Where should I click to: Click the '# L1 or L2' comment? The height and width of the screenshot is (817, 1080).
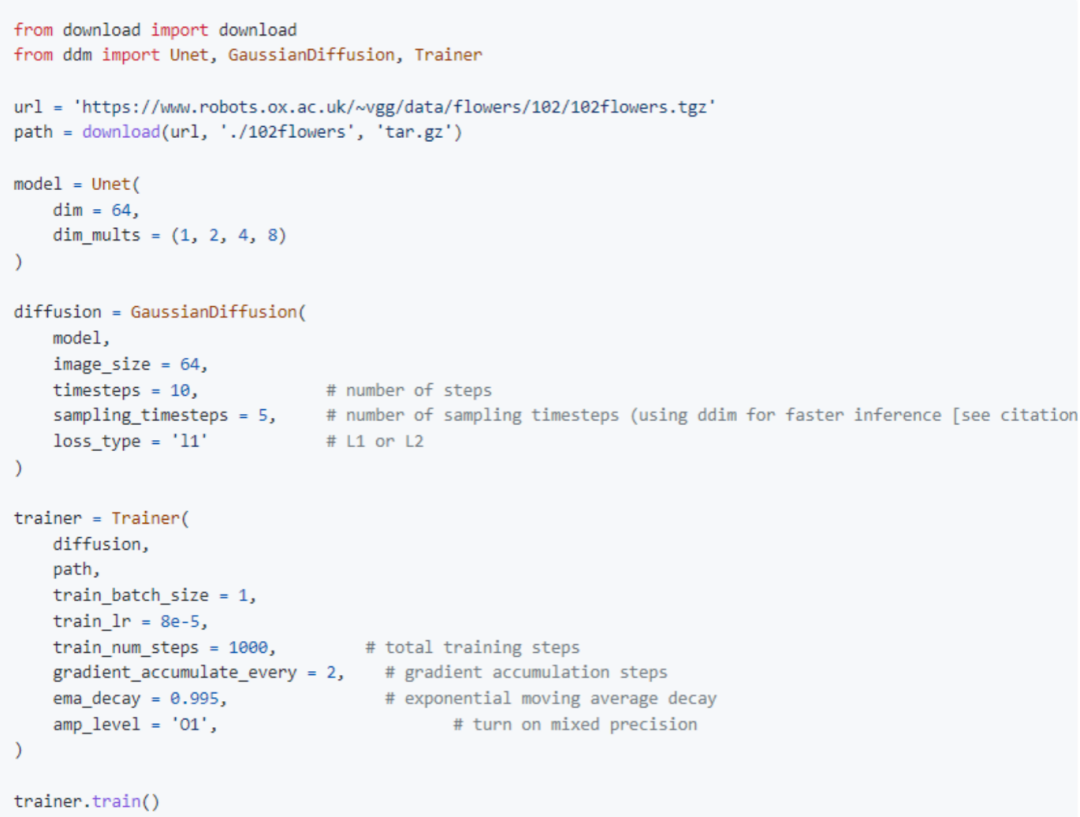(x=375, y=441)
